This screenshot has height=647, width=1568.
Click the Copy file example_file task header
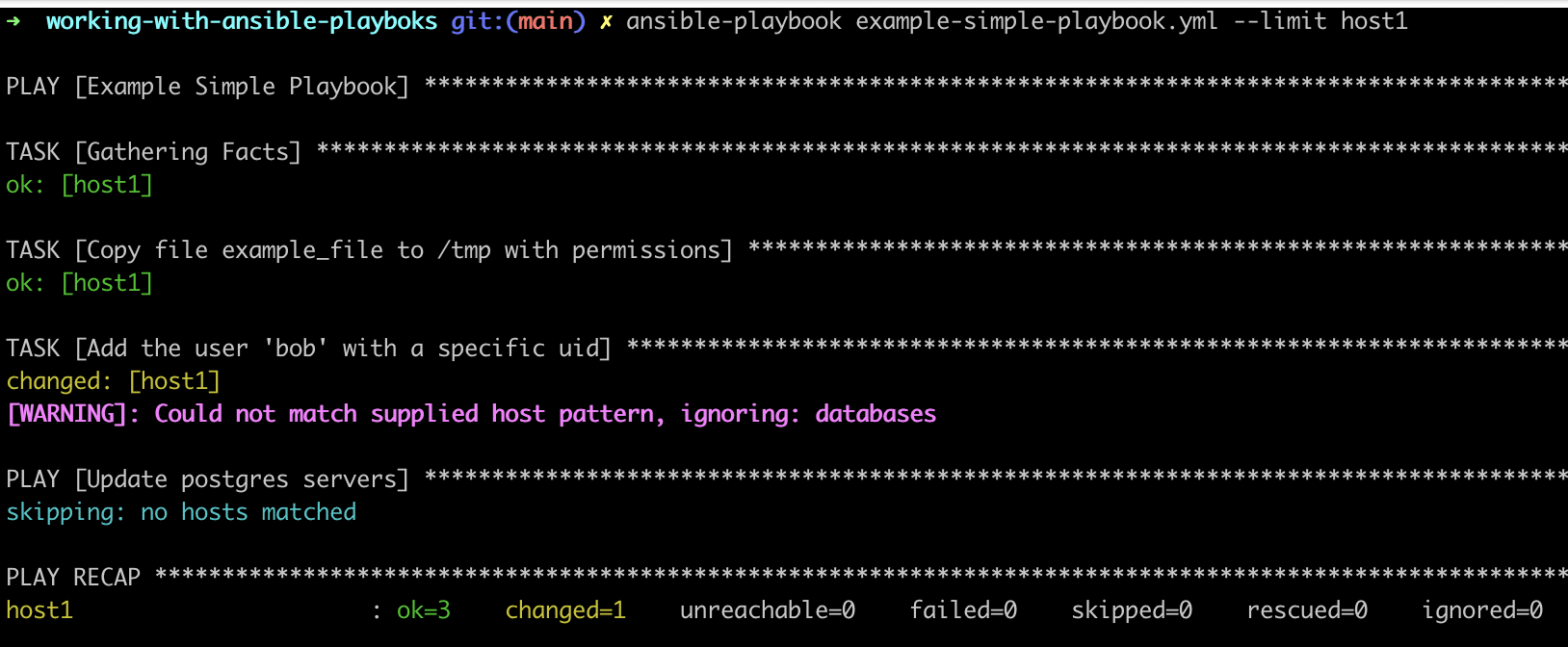tap(370, 250)
